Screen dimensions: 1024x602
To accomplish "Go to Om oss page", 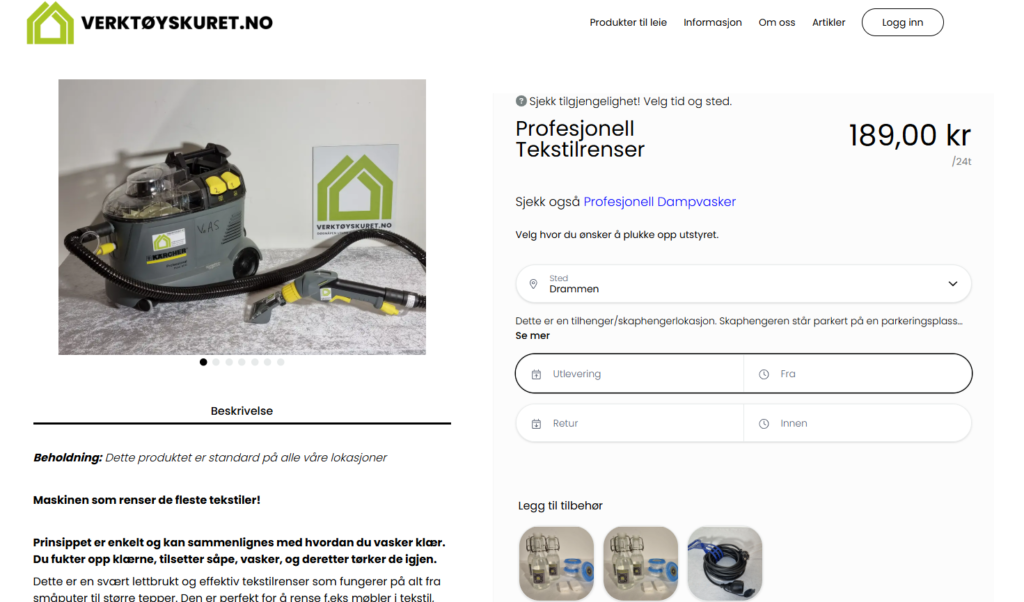I will click(x=776, y=22).
